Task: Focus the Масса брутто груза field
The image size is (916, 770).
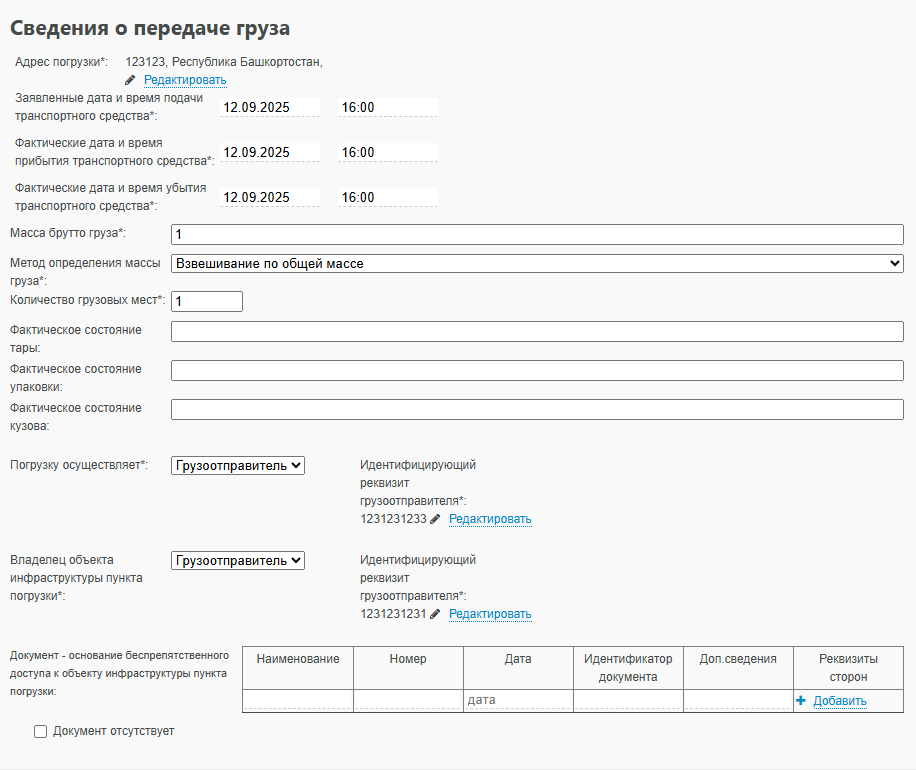Action: [x=537, y=234]
